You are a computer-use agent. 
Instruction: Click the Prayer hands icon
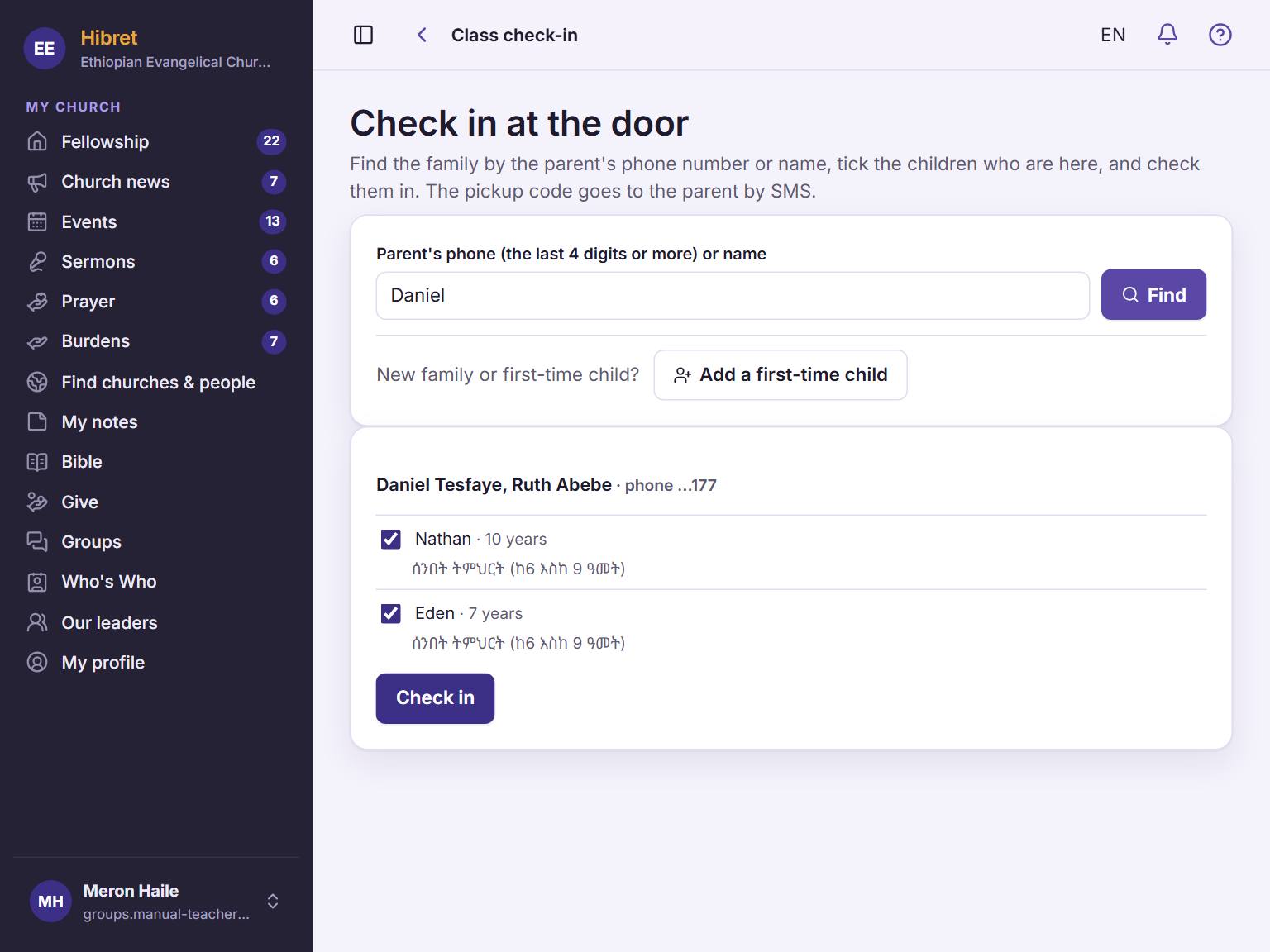pos(37,302)
